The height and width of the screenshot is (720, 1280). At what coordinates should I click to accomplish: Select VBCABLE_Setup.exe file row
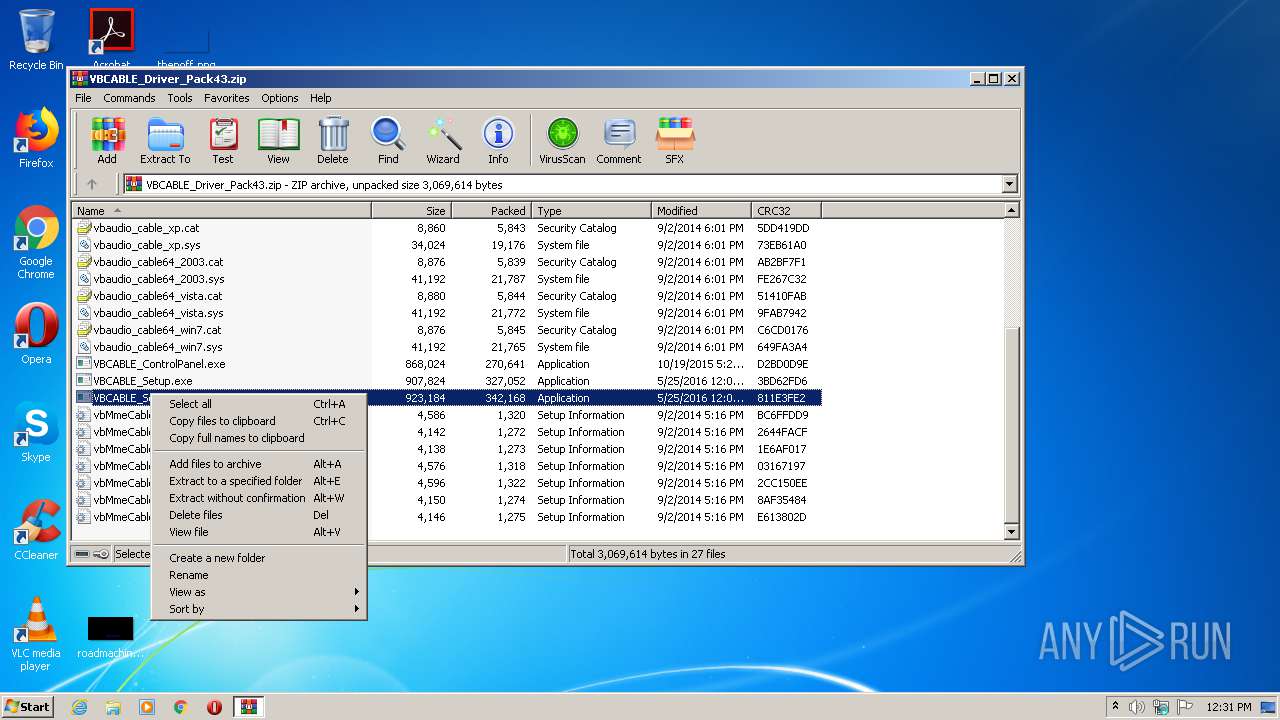click(448, 381)
